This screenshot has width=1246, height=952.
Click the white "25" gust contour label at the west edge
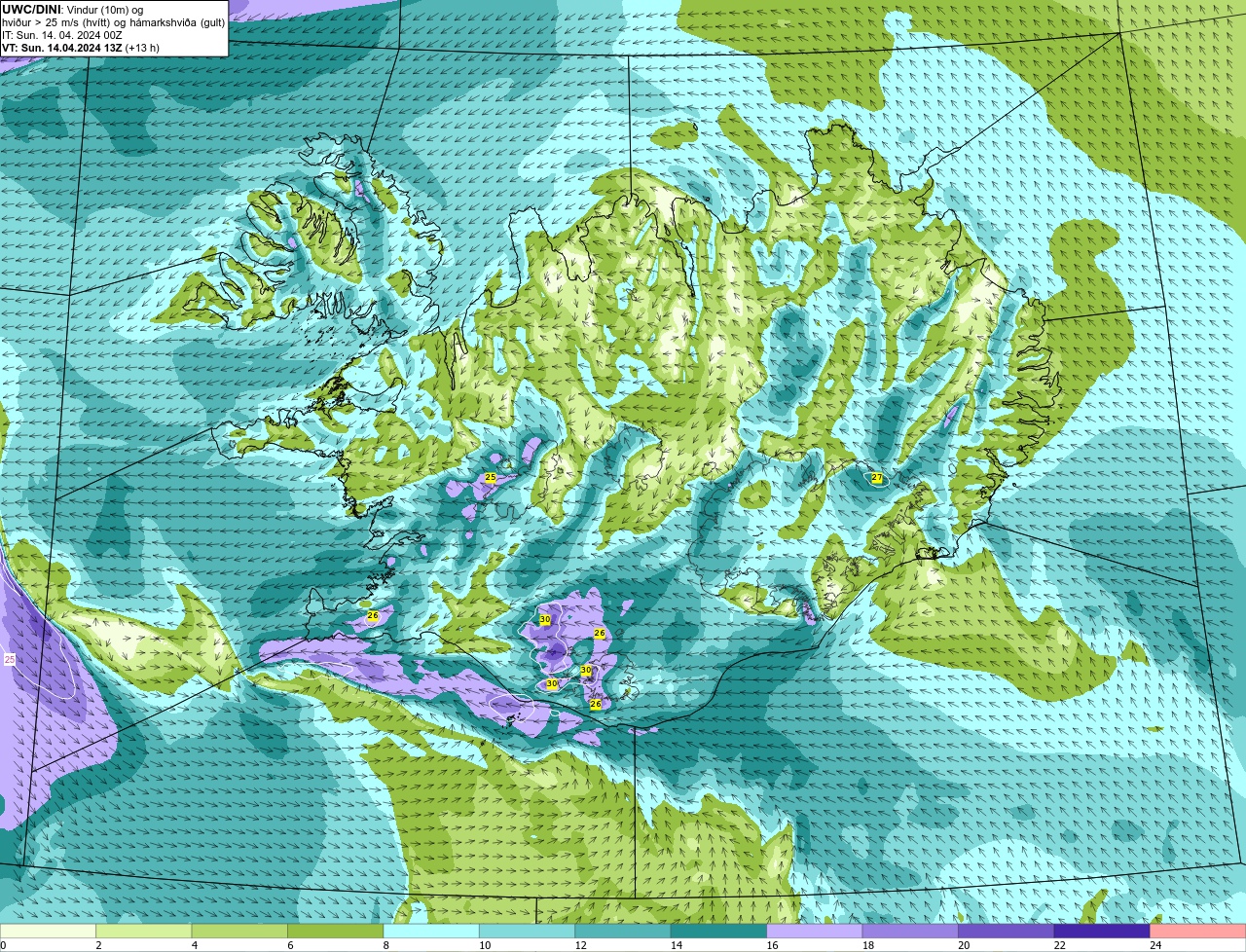10,660
